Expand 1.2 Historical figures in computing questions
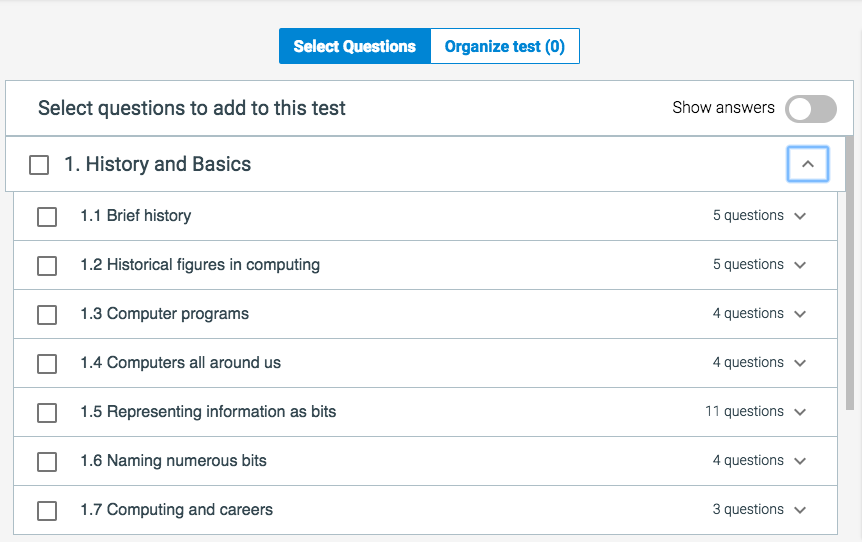This screenshot has width=862, height=542. 800,265
